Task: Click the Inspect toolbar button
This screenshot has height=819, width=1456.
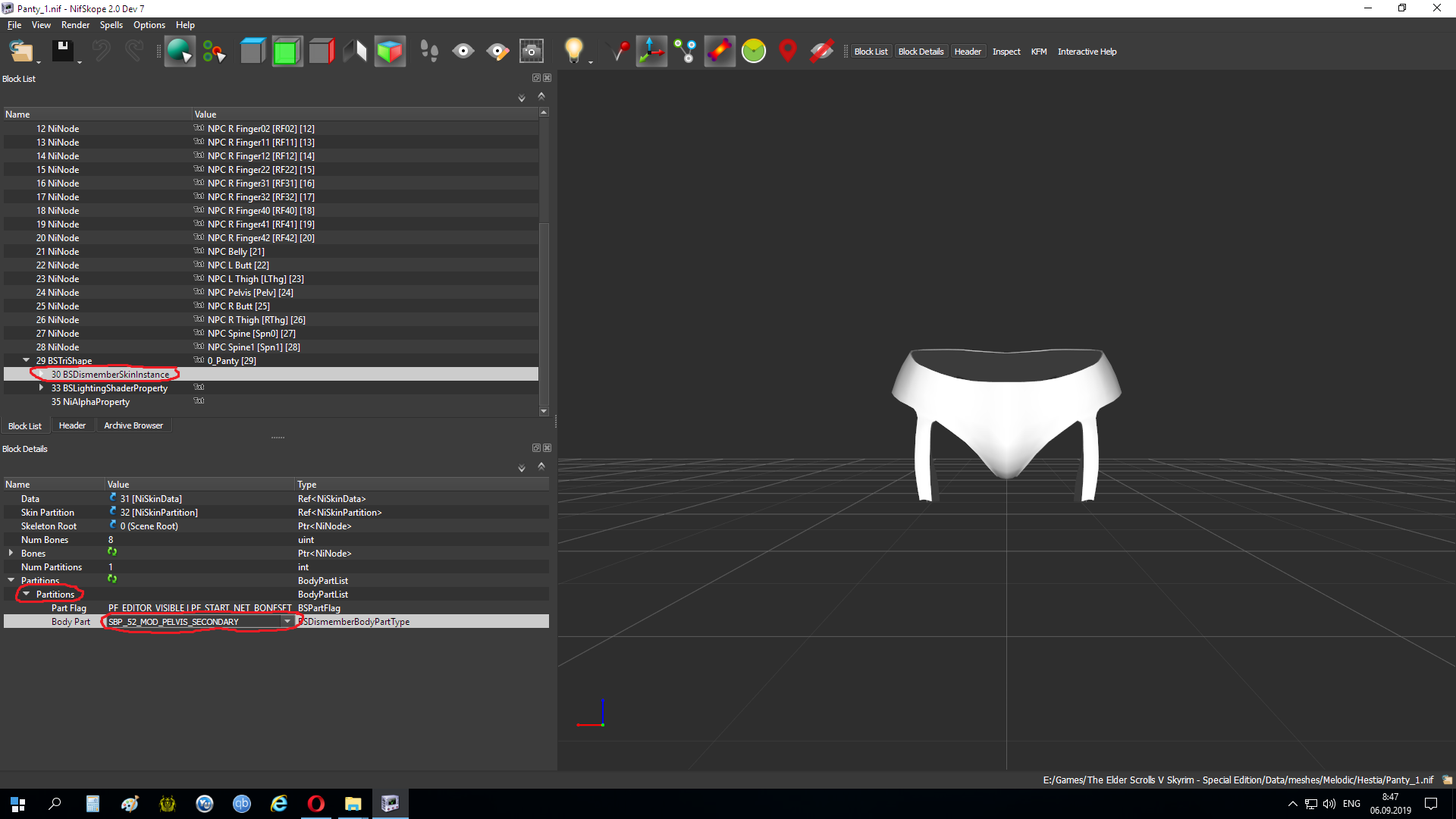Action: (1006, 52)
